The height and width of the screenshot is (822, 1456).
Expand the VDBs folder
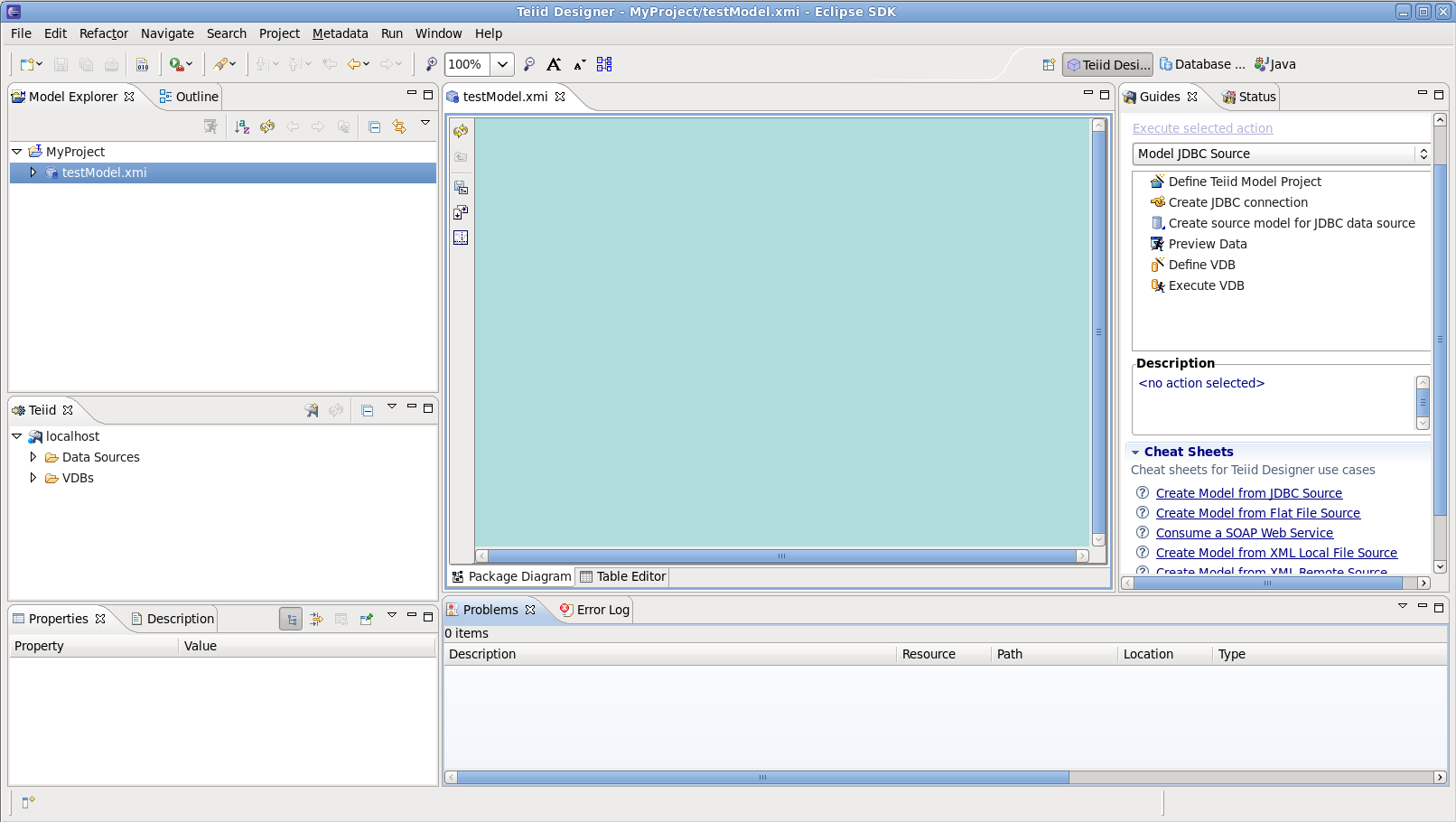(33, 478)
